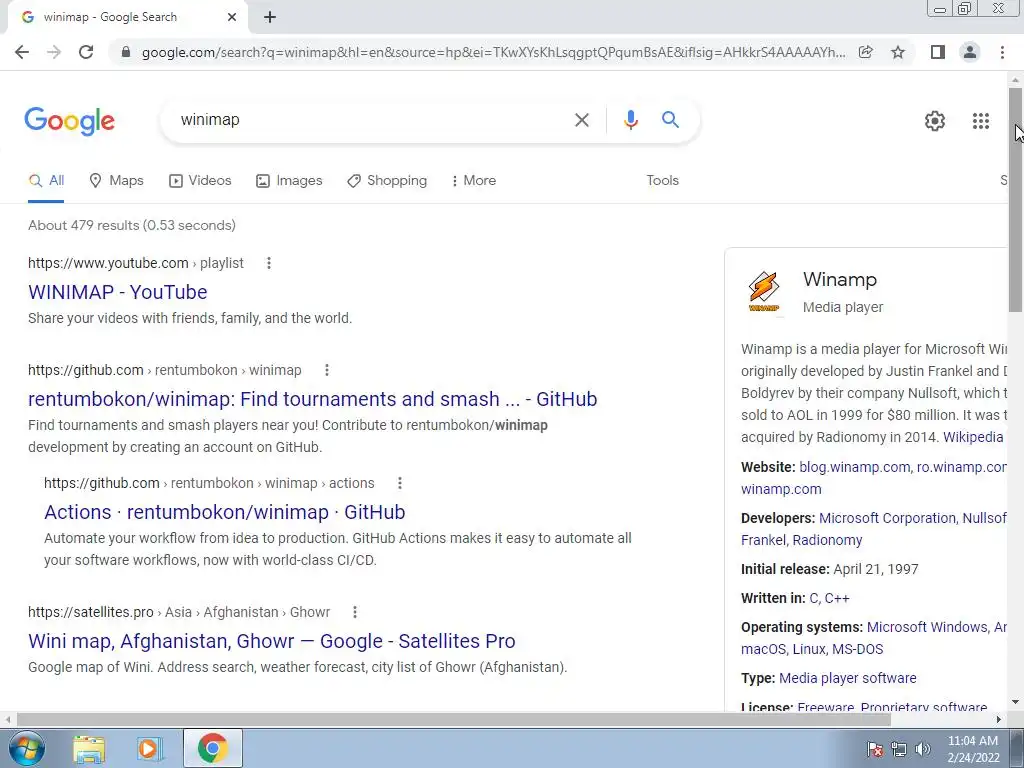Open Radionomy developer link

827,541
